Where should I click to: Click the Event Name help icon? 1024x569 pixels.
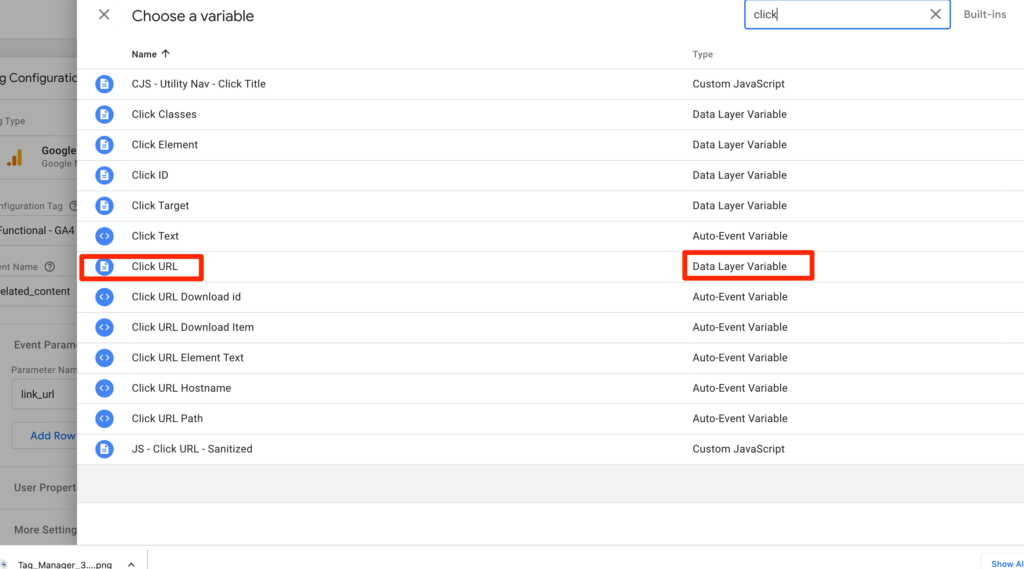click(x=50, y=267)
